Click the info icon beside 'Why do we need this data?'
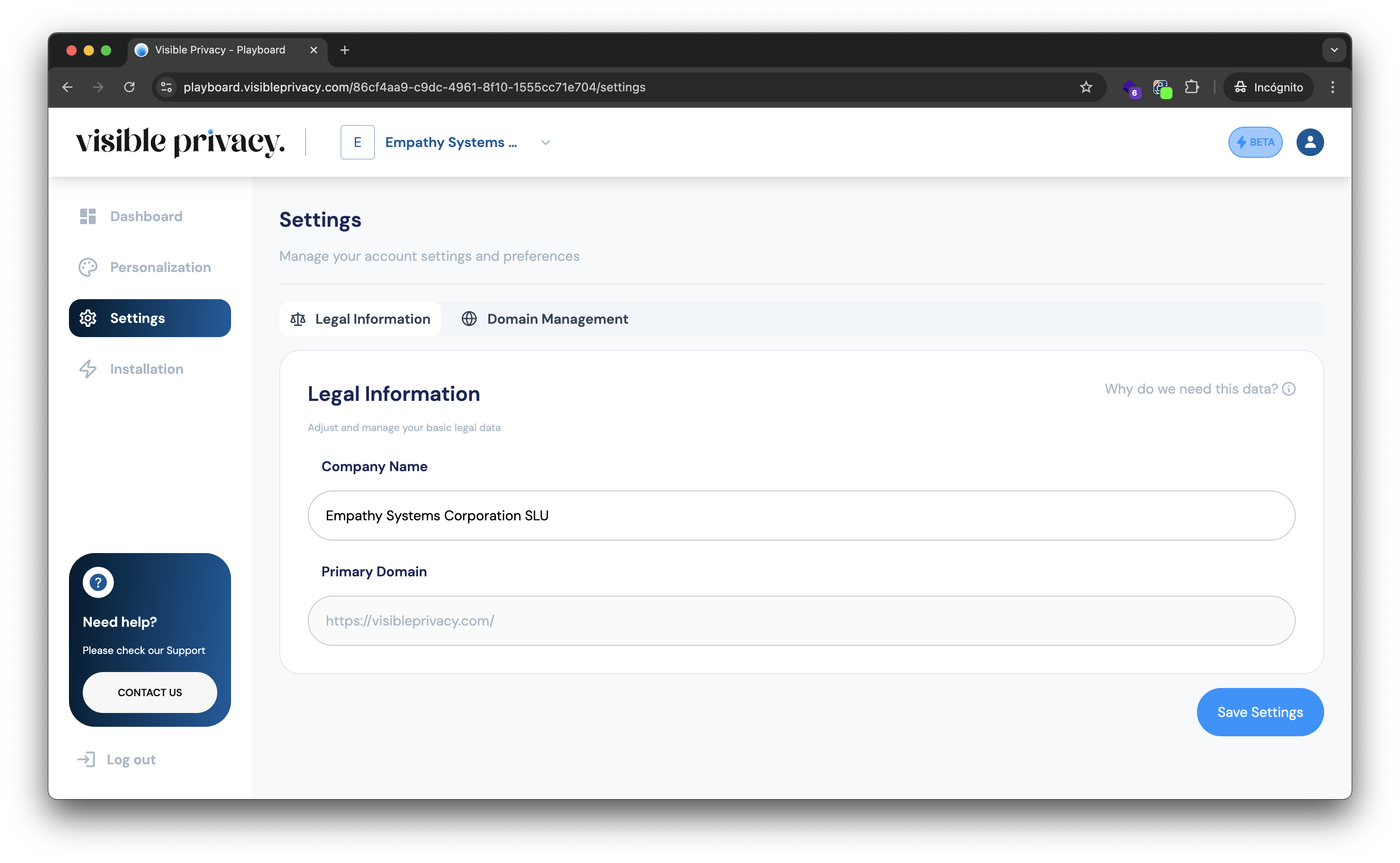Screen dimensions: 1400x863 point(1290,389)
